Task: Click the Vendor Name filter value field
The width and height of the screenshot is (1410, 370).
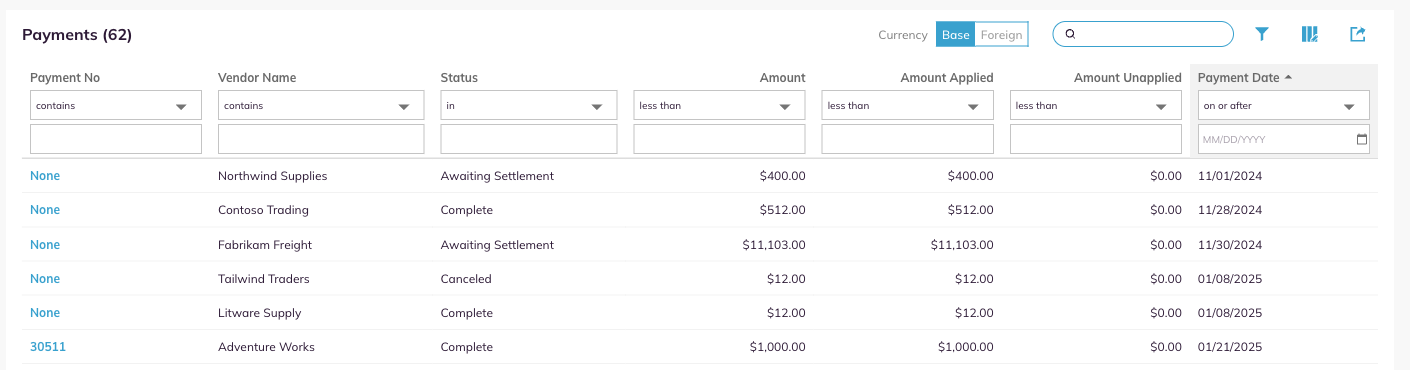Action: (321, 139)
